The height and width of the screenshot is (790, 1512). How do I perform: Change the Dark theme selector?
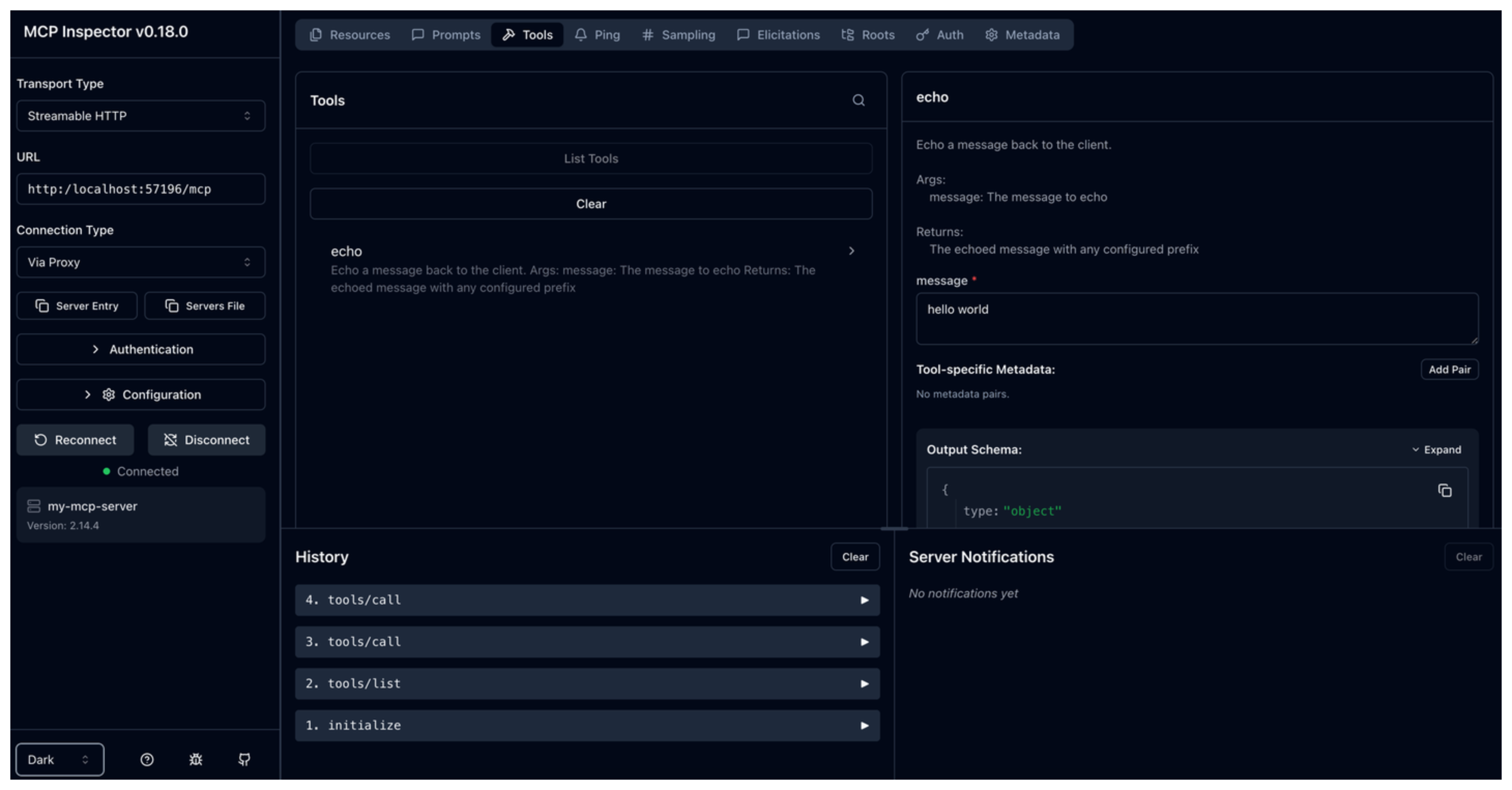point(59,759)
